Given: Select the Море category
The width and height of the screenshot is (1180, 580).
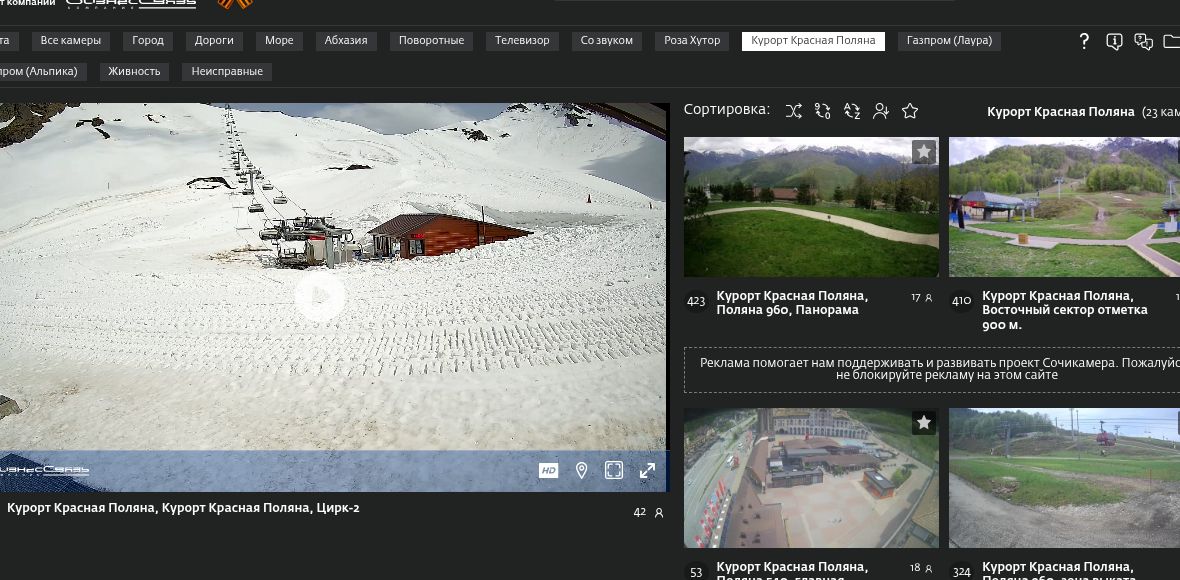Looking at the screenshot, I should 279,41.
